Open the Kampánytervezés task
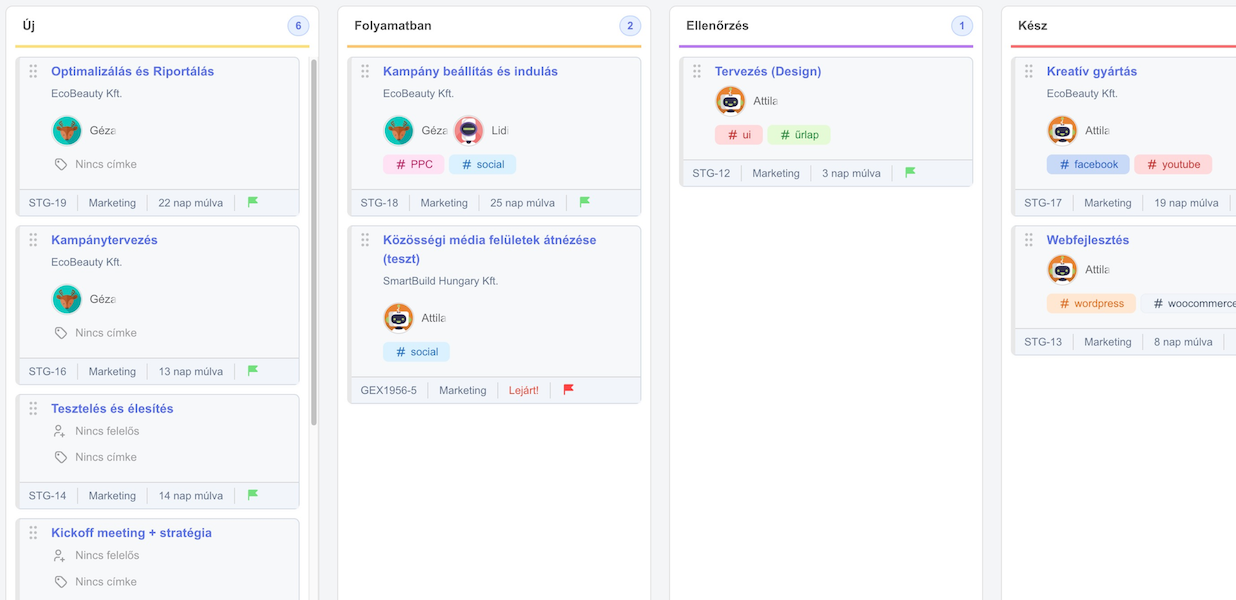Viewport: 1236px width, 600px height. (x=104, y=240)
